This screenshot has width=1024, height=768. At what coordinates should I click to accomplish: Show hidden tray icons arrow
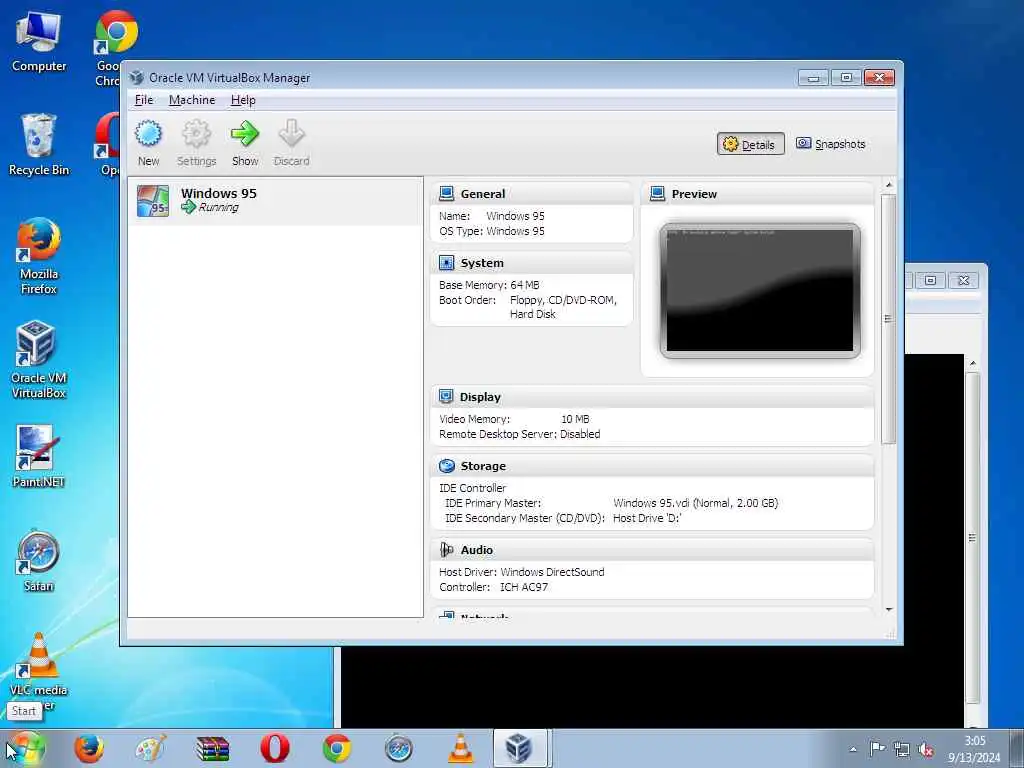click(853, 749)
